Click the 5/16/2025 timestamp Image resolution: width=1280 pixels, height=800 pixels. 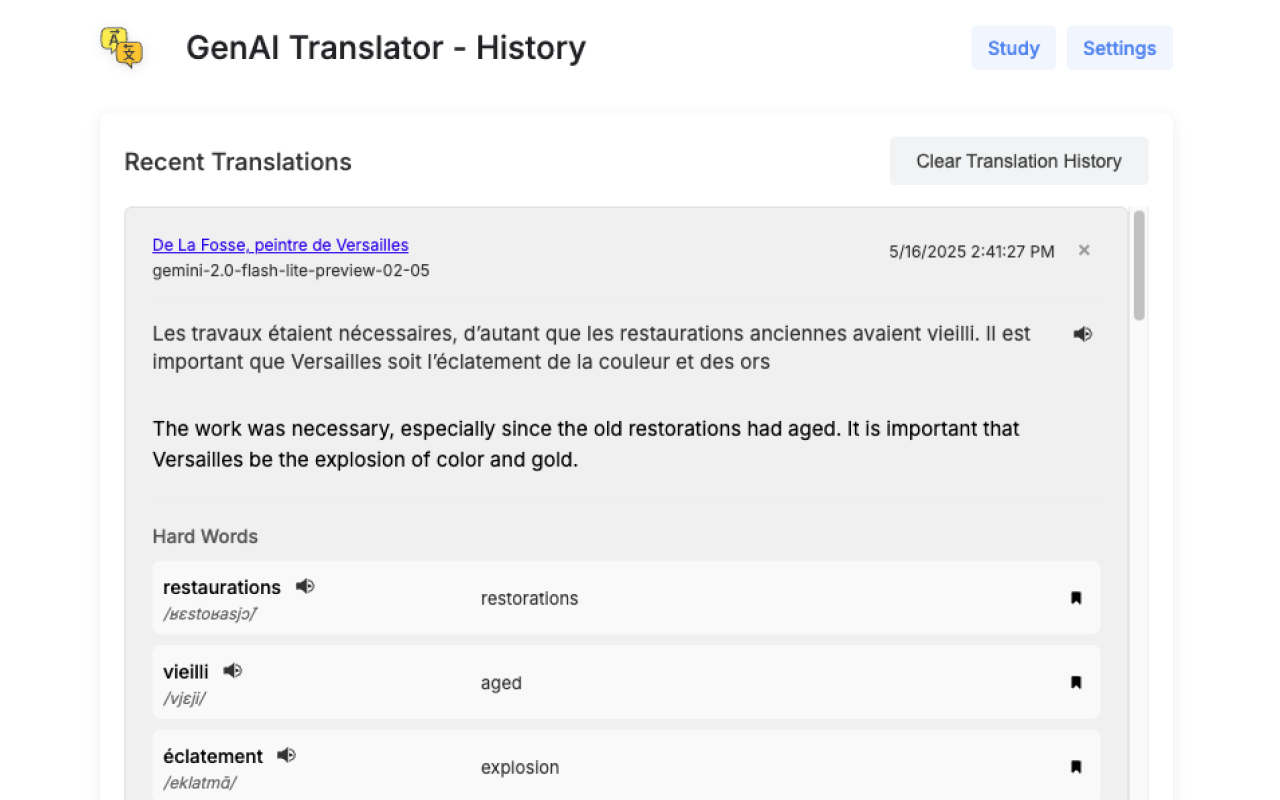pos(971,252)
